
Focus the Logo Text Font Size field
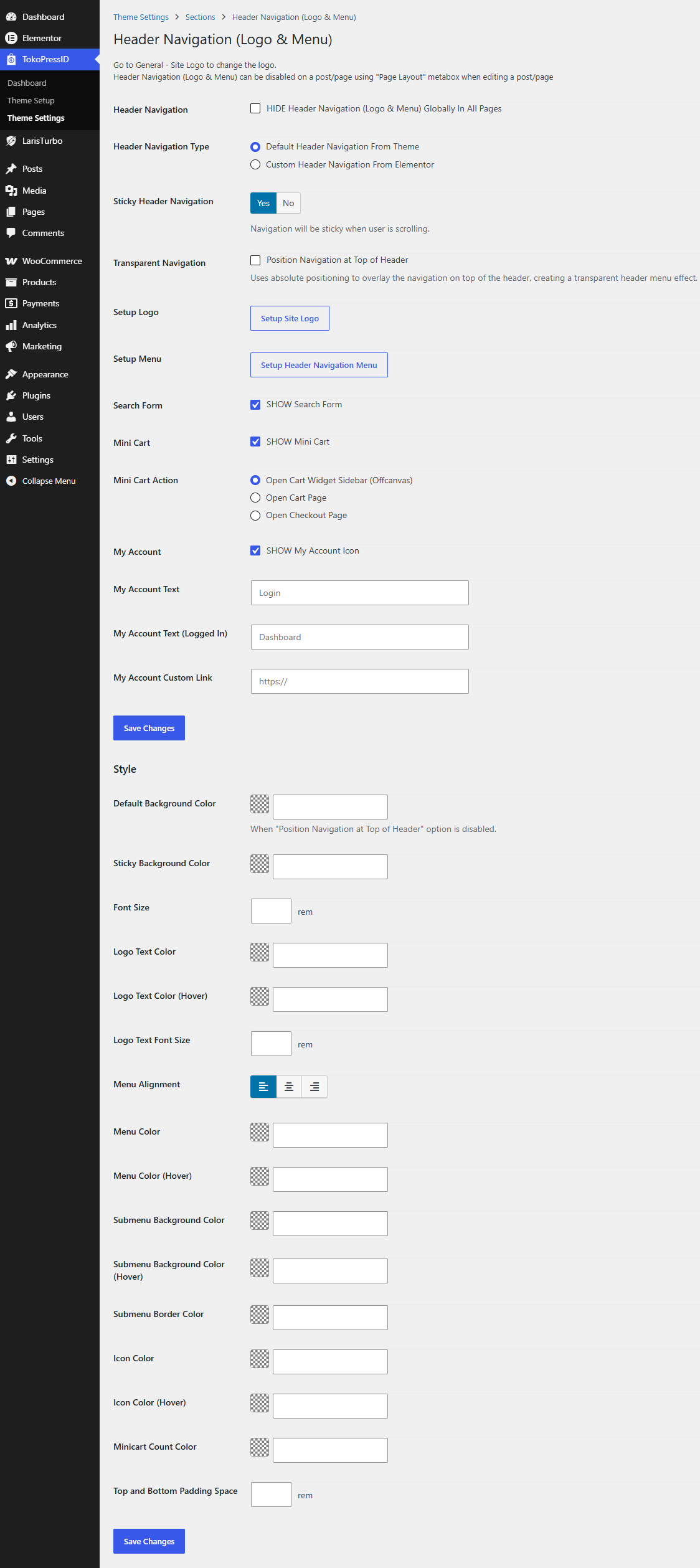(x=271, y=1044)
